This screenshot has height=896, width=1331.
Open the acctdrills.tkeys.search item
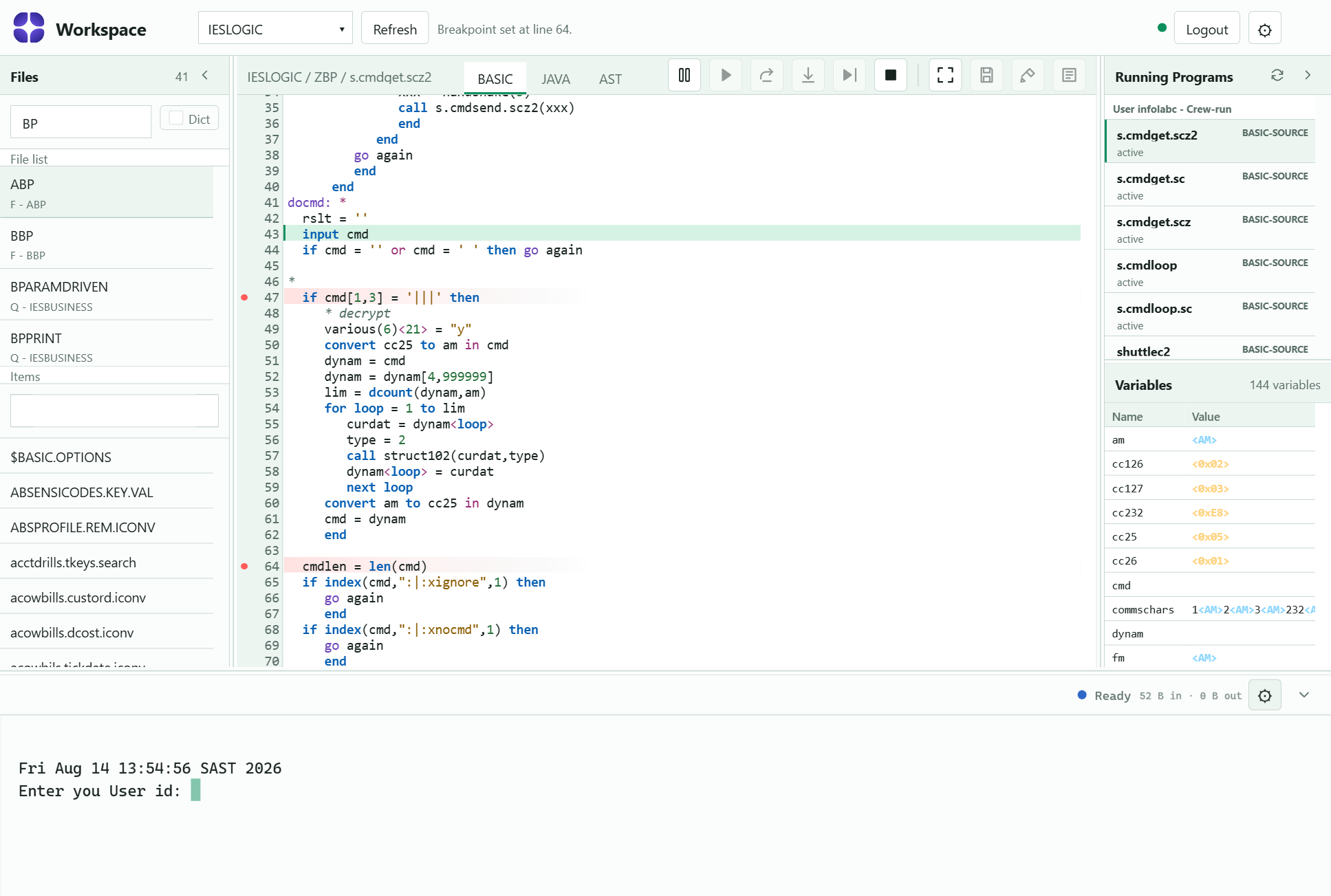tap(107, 562)
